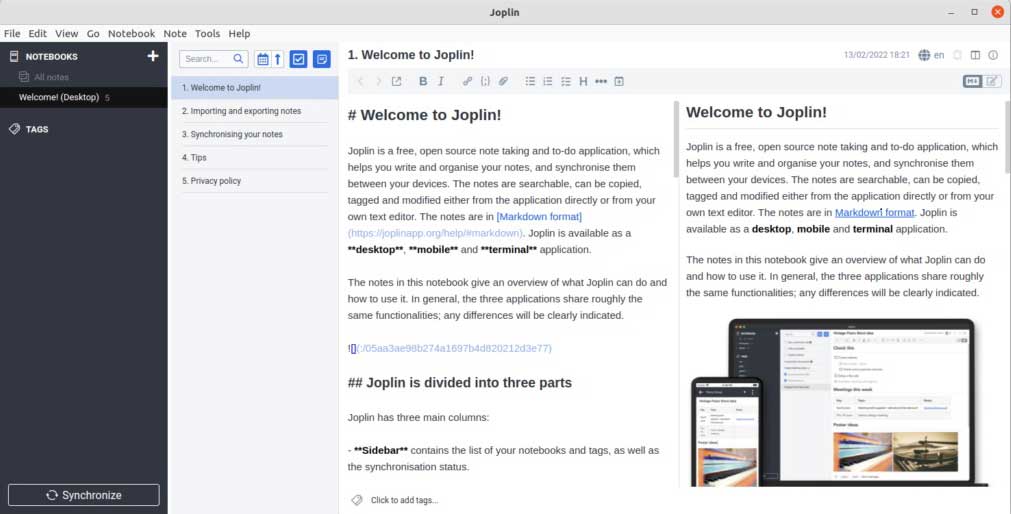
Task: Click the new to-do button
Action: [x=298, y=59]
